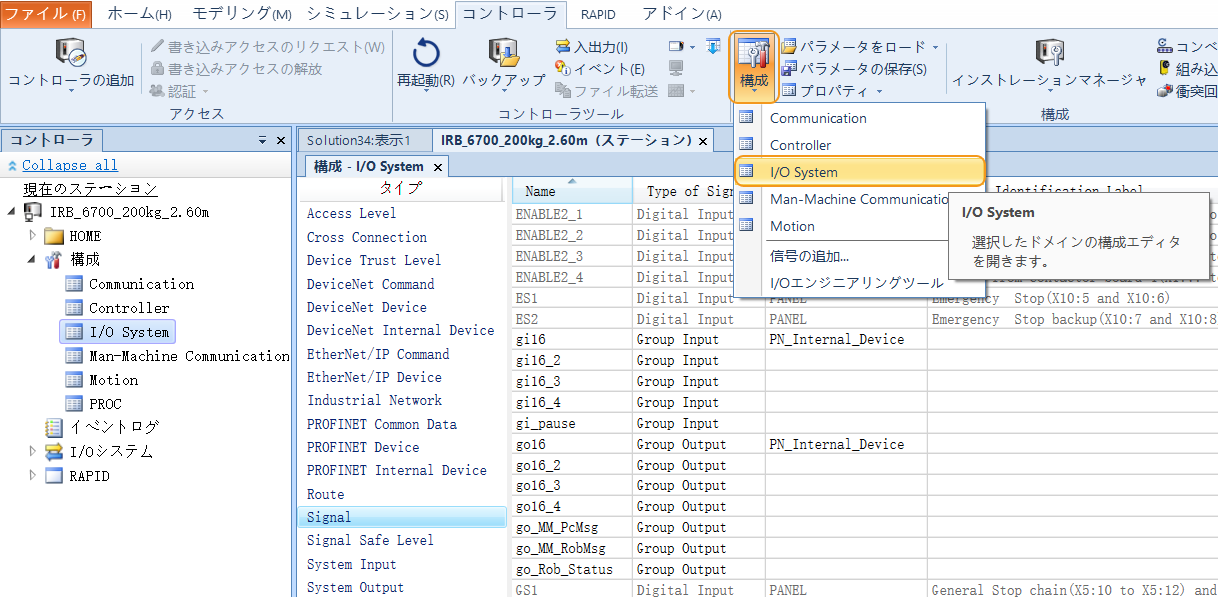1218x597 pixels.
Task: Open the イベント events icon
Action: (563, 69)
